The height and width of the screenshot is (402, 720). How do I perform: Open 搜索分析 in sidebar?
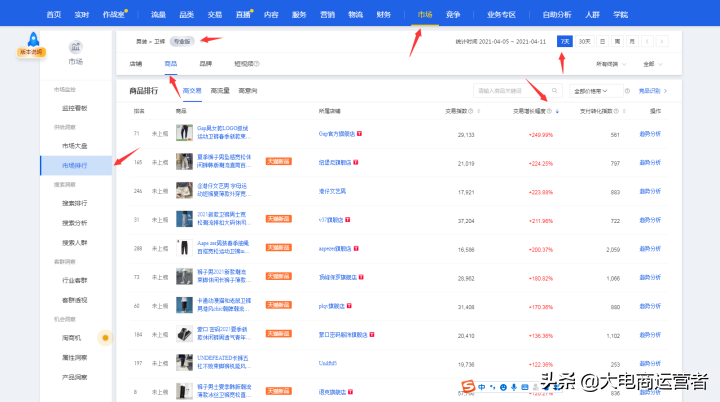point(74,223)
